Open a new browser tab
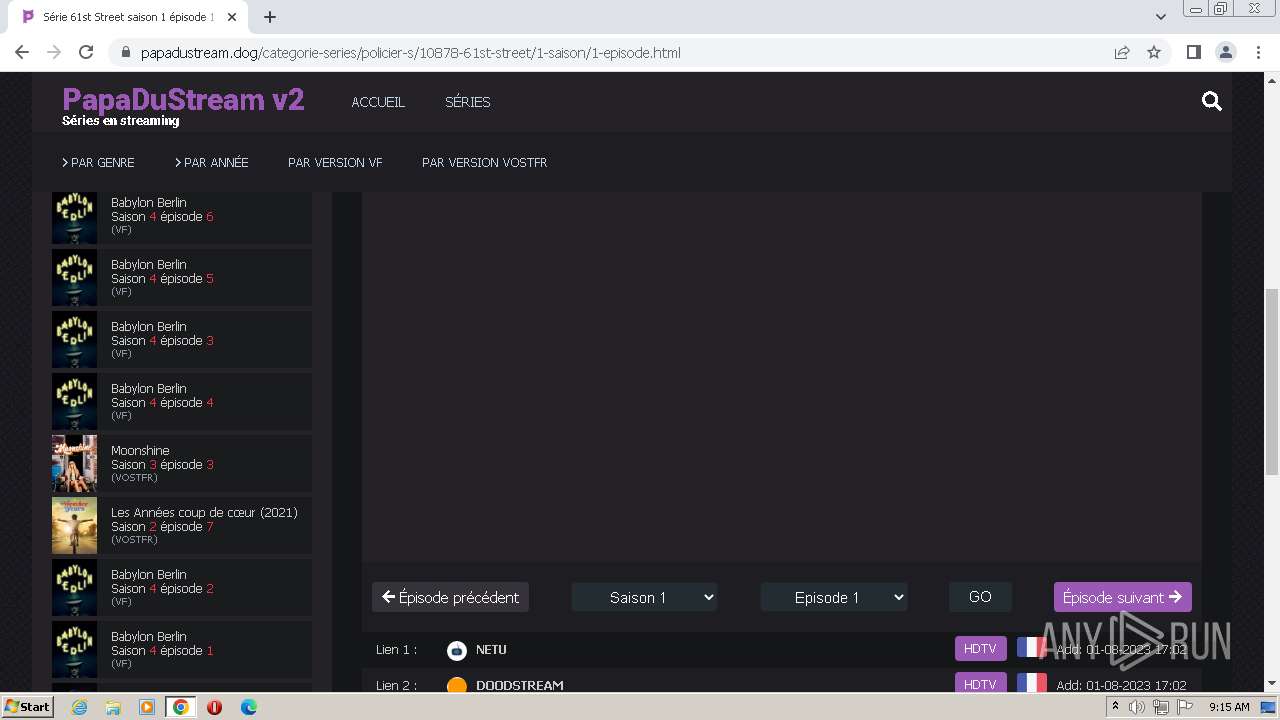 pyautogui.click(x=270, y=17)
